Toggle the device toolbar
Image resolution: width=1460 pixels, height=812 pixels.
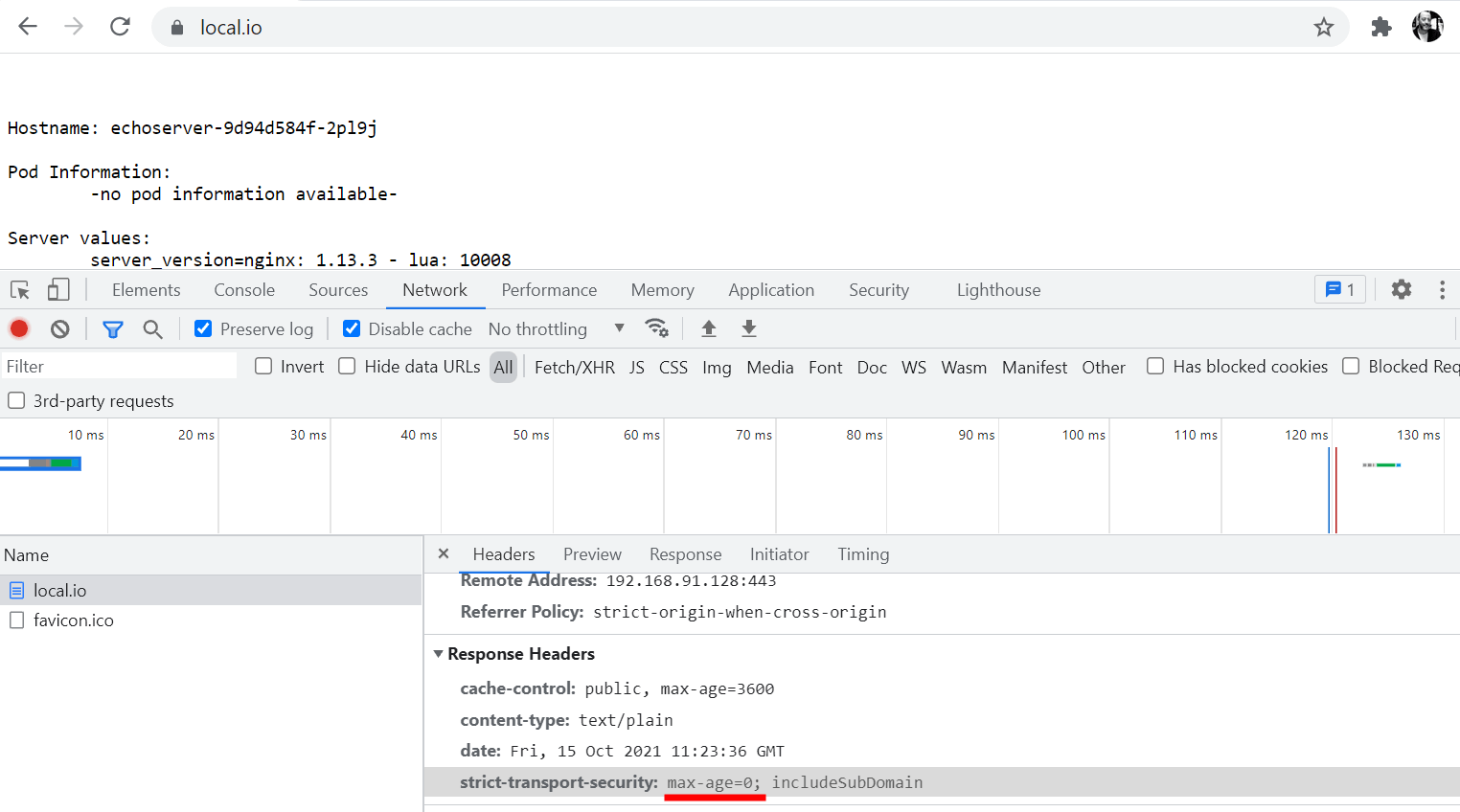(58, 289)
